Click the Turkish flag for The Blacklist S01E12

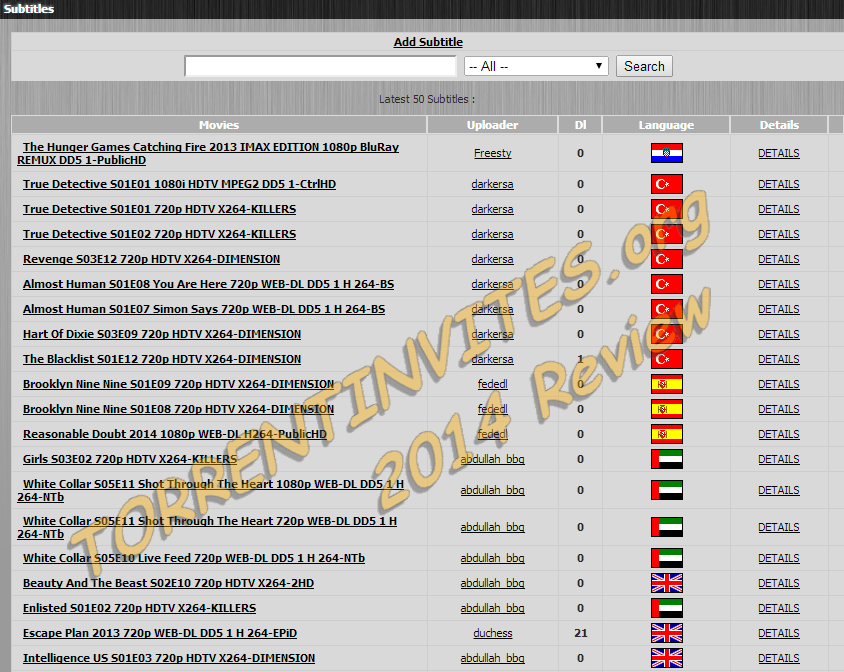[x=666, y=359]
